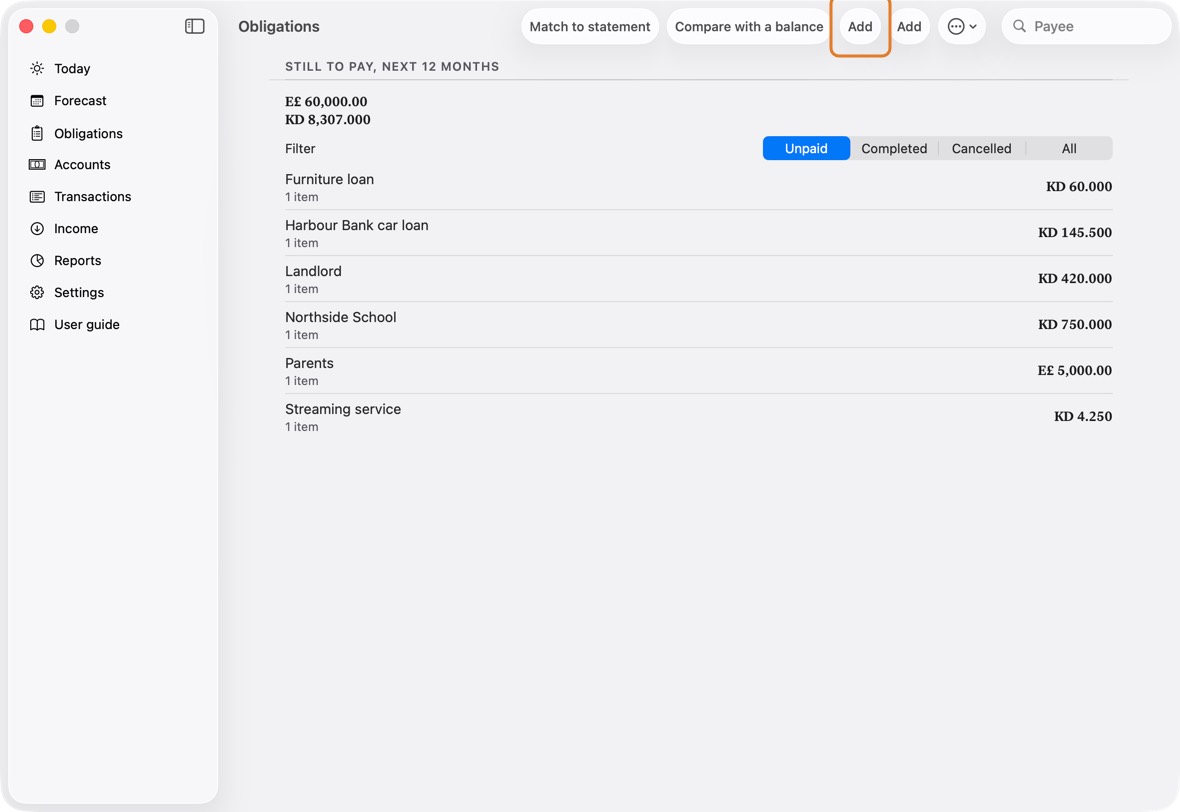
Task: Click the KD 8,307.000 total
Action: (x=327, y=120)
